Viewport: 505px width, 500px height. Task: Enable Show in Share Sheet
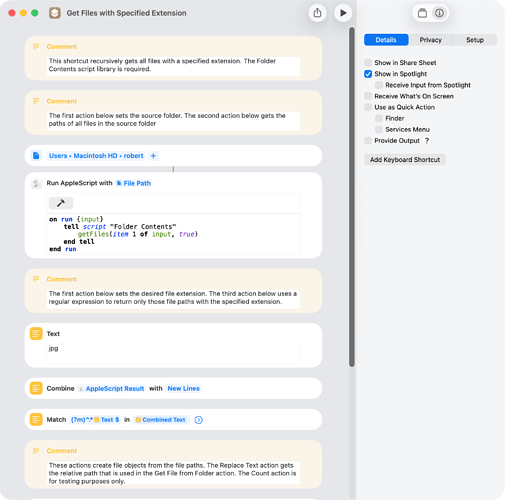368,63
